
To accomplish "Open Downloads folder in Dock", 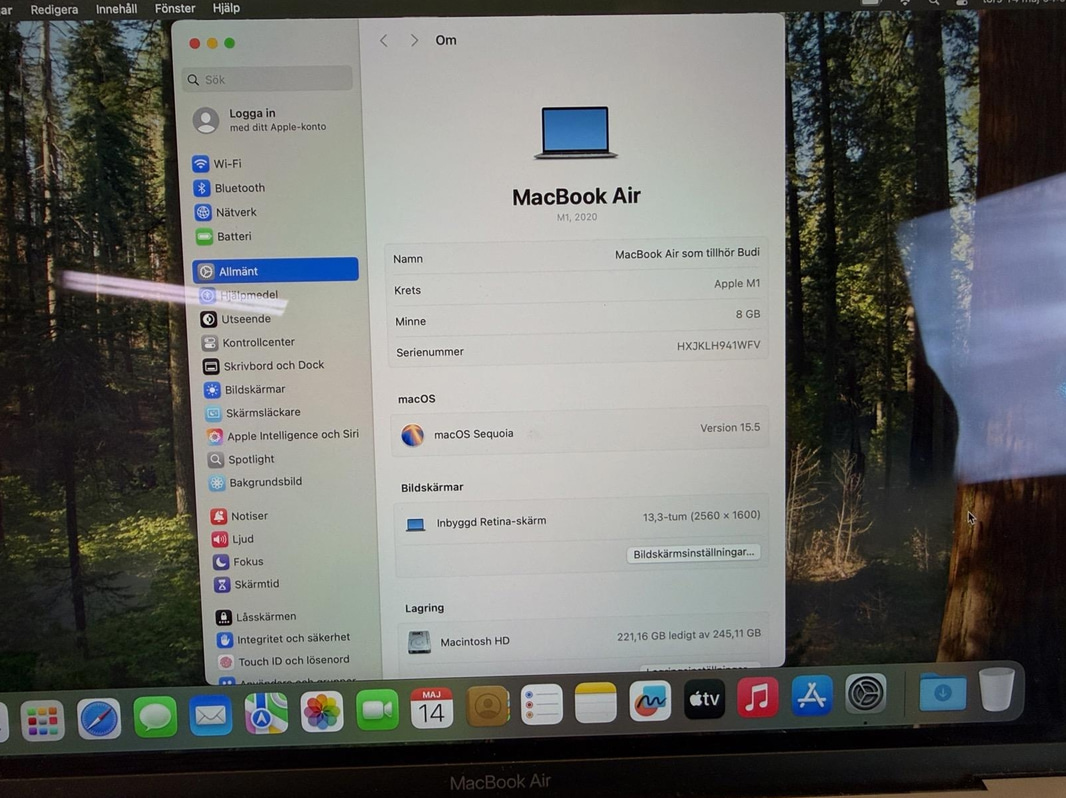I will tap(942, 691).
